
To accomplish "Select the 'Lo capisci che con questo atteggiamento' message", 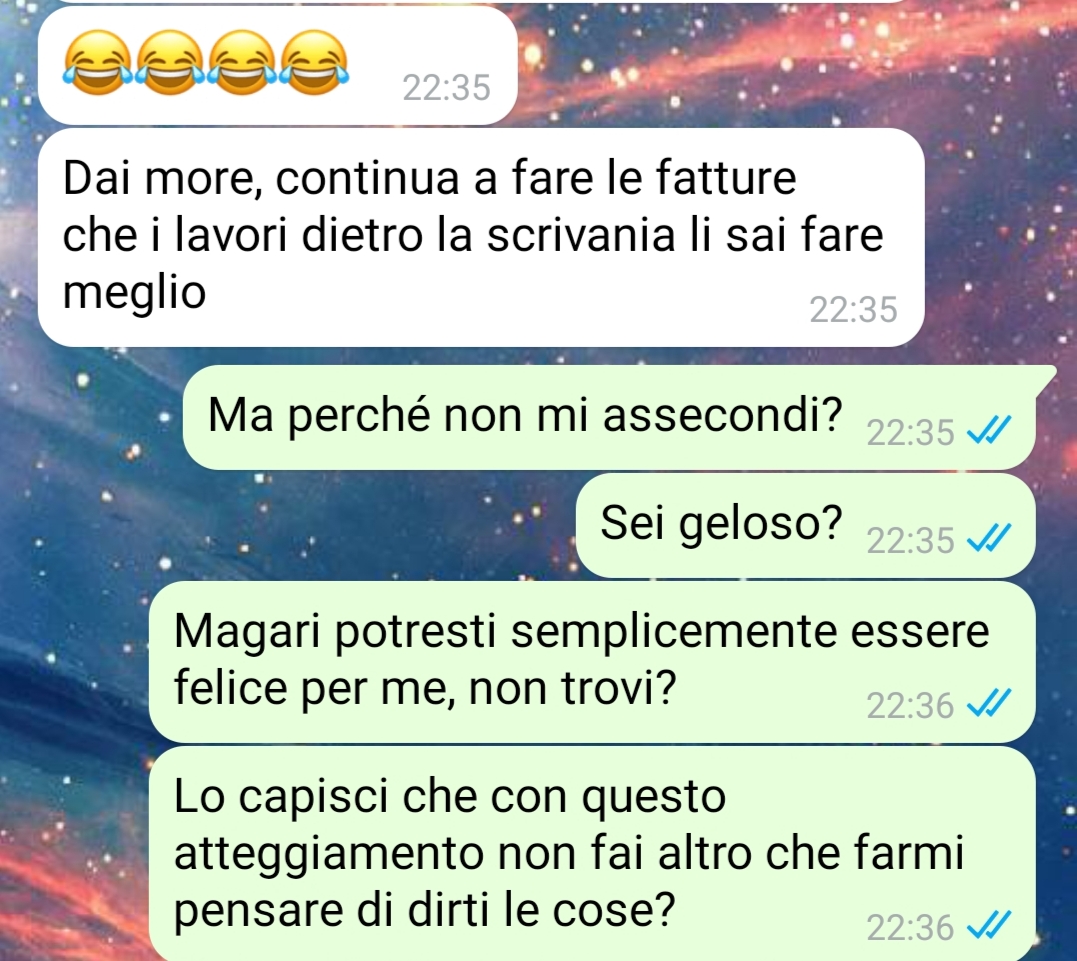I will (592, 854).
